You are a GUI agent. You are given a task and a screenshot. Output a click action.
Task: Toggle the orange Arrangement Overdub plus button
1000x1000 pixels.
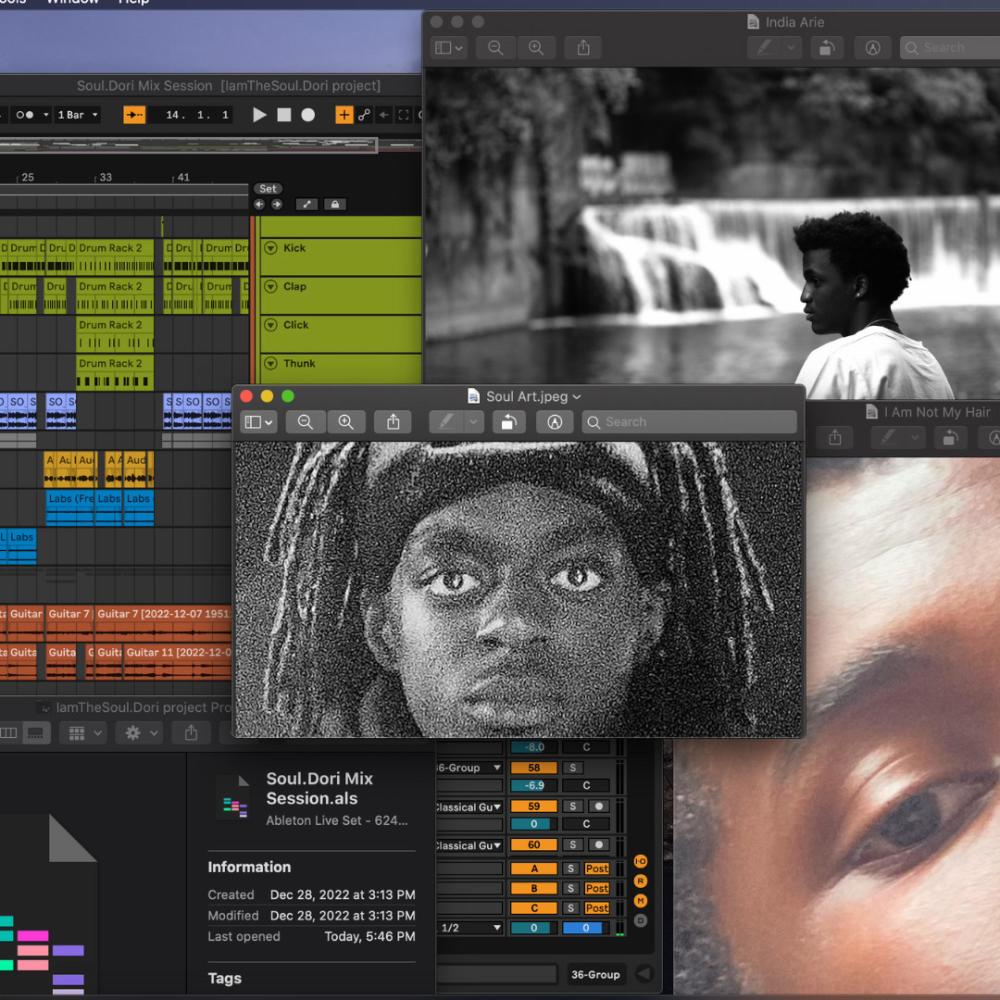[344, 115]
